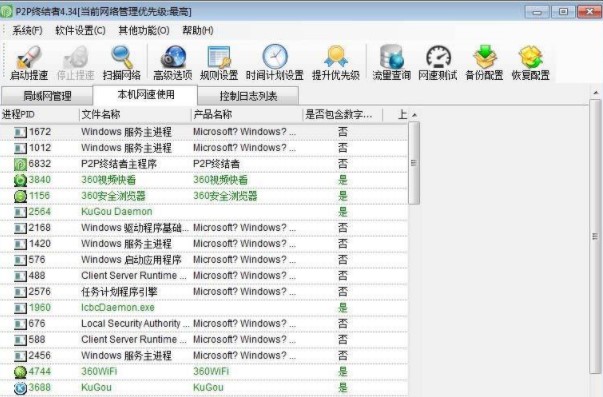Select row Windows 驱动程序基础
The width and height of the screenshot is (603, 397).
coord(204,228)
